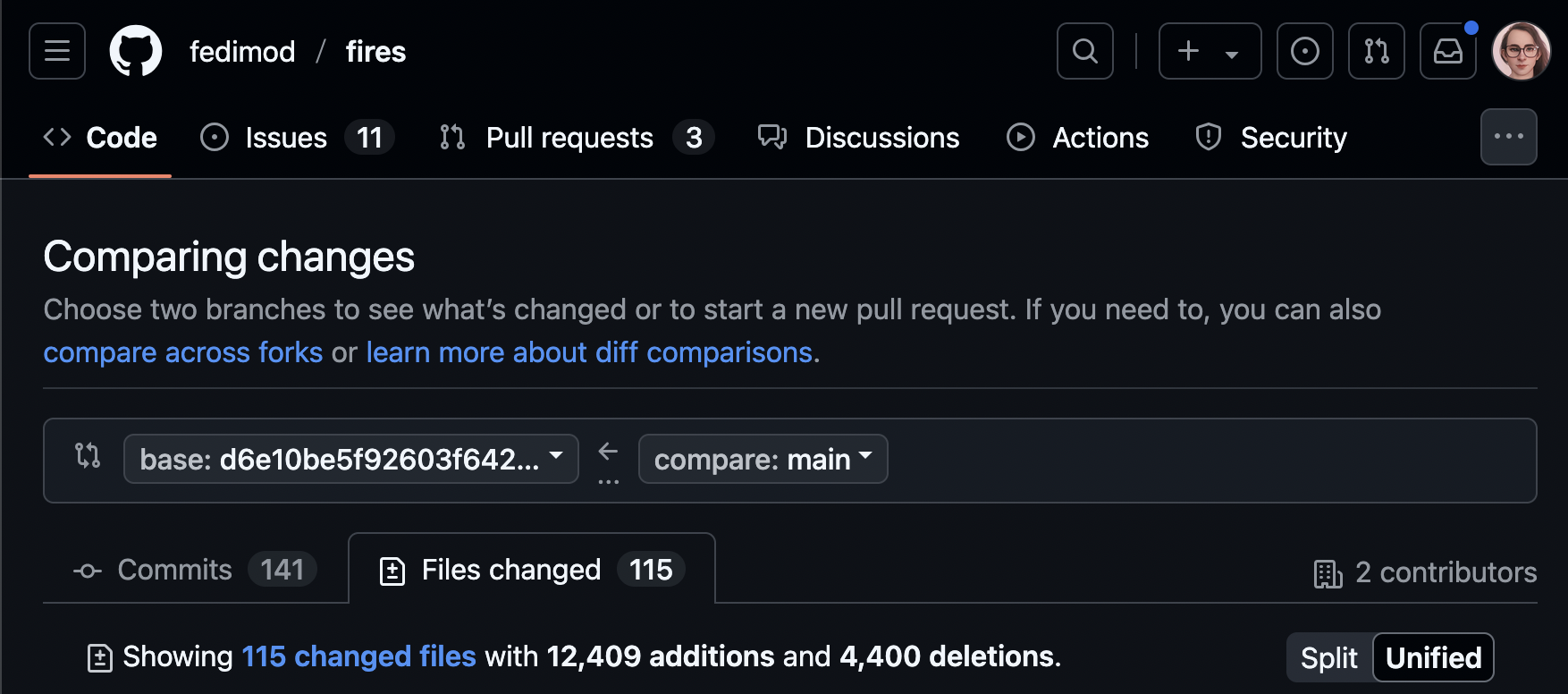1568x694 pixels.
Task: Switch diff view to Unified
Action: pyautogui.click(x=1433, y=657)
